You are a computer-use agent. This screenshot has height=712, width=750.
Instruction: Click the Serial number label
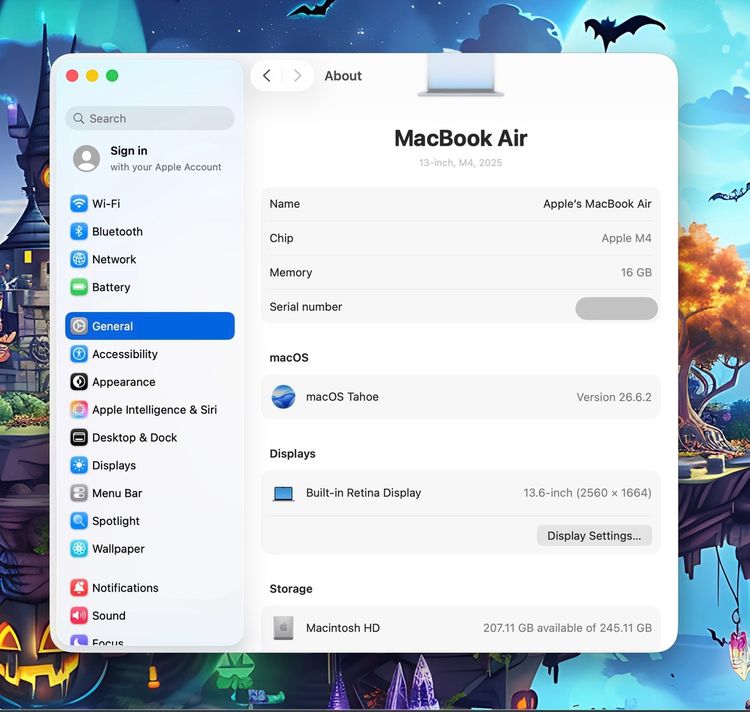click(306, 307)
